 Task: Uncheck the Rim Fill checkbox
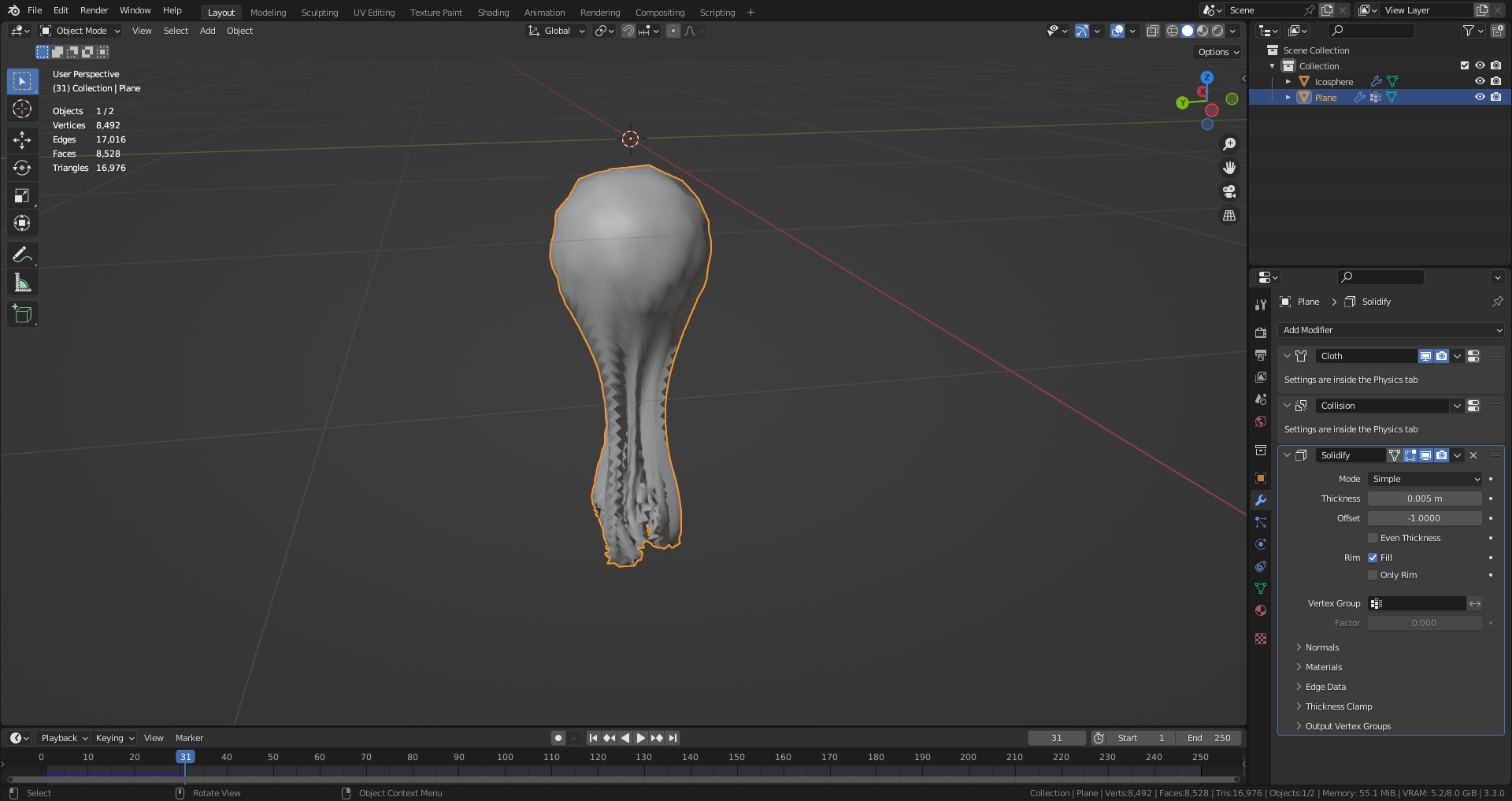click(1373, 558)
